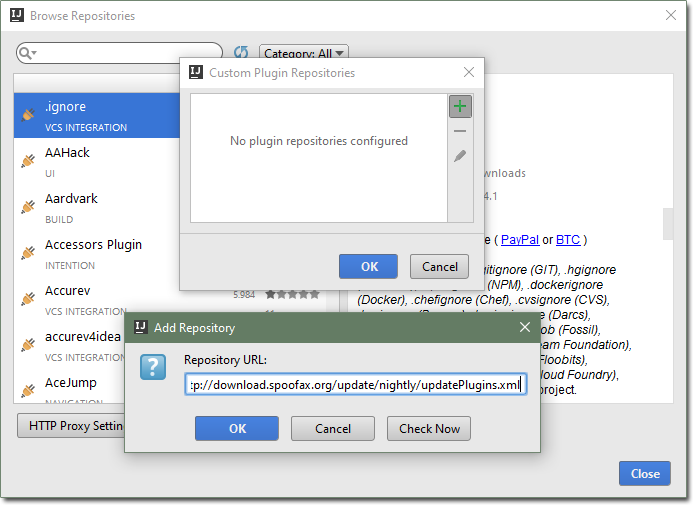Select the AAHack plugin row
The height and width of the screenshot is (505, 693).
tap(97, 161)
